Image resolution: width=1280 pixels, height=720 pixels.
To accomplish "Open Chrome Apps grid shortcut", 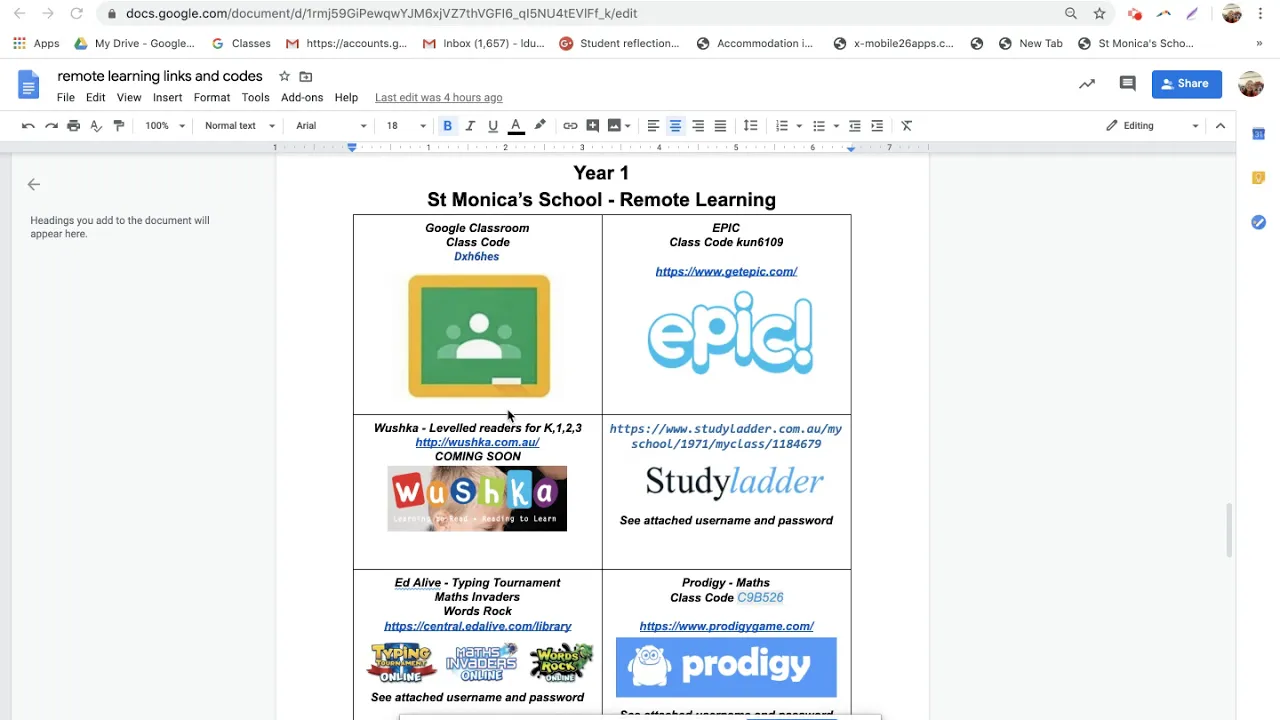I will pos(35,43).
